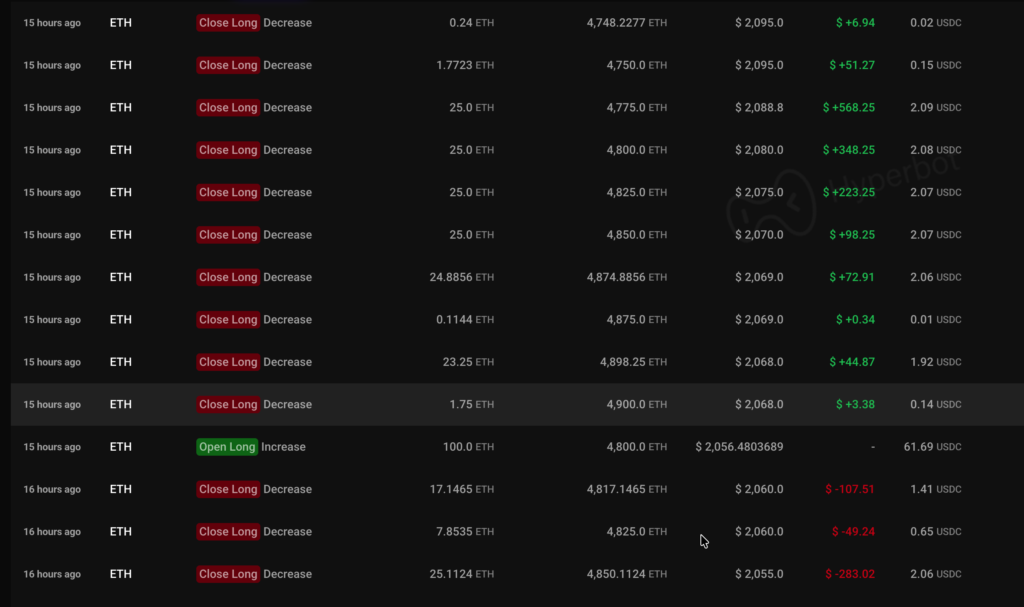Select the -283.02 loss value
This screenshot has height=607, width=1024.
coord(850,574)
